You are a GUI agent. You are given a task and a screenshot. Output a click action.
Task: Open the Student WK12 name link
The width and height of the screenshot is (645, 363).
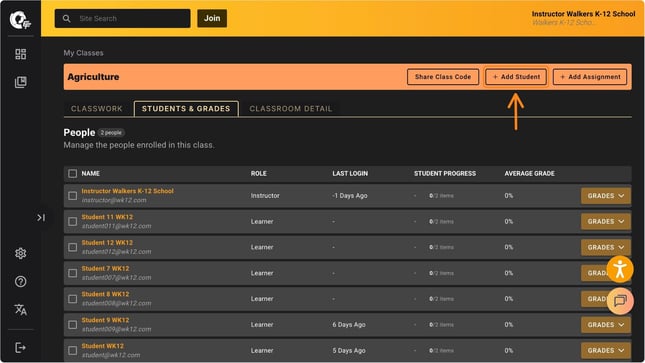102,346
